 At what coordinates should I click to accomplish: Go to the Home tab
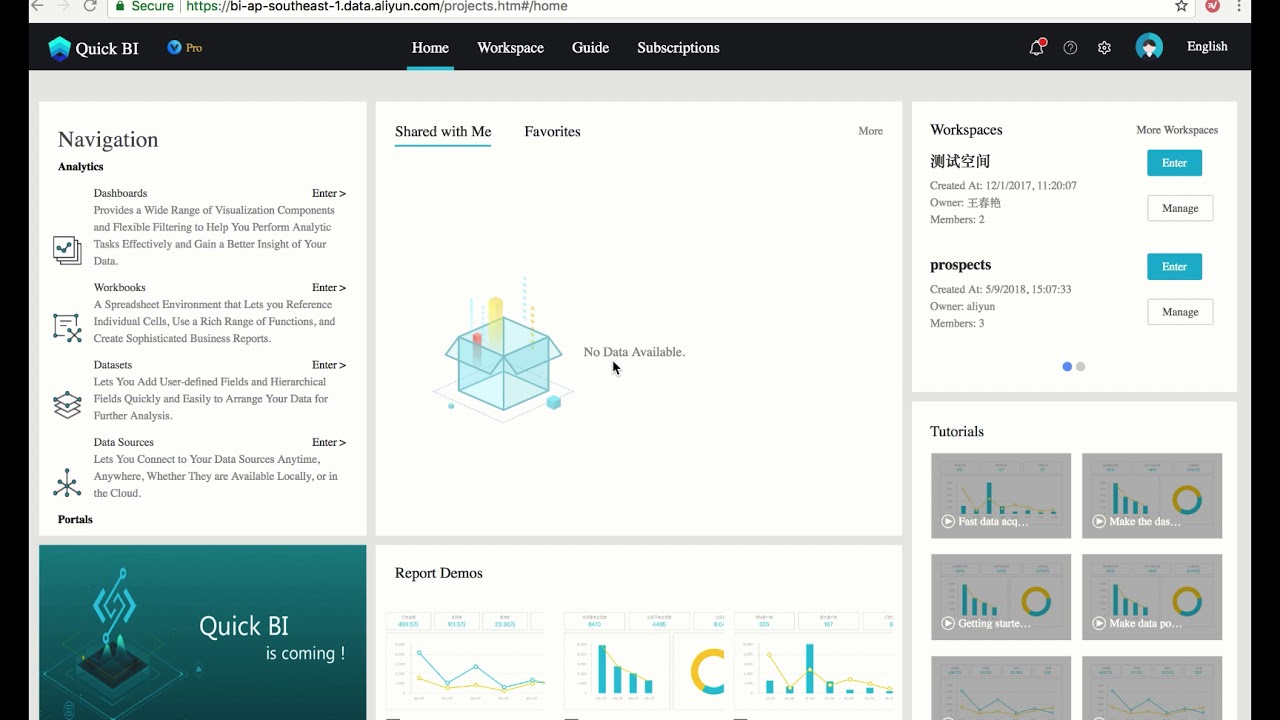(x=430, y=47)
